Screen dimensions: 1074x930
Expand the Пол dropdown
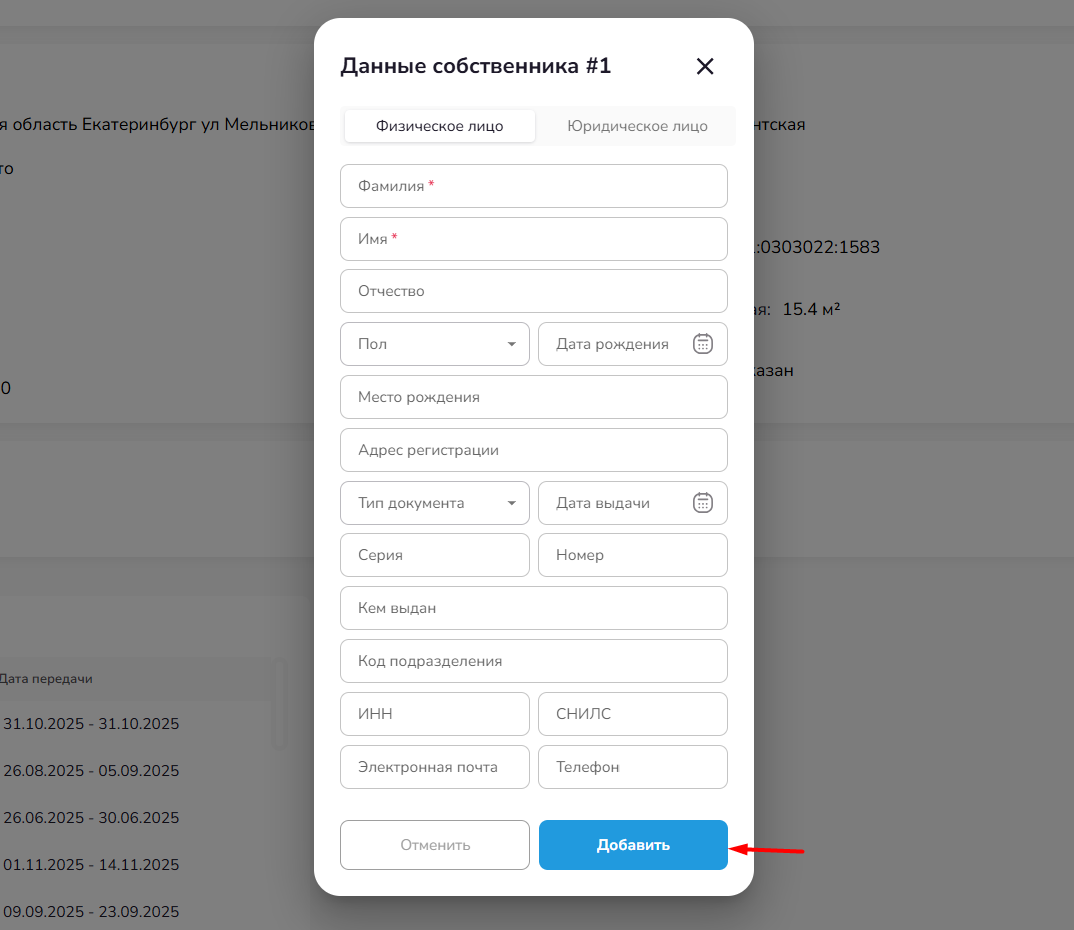[435, 344]
